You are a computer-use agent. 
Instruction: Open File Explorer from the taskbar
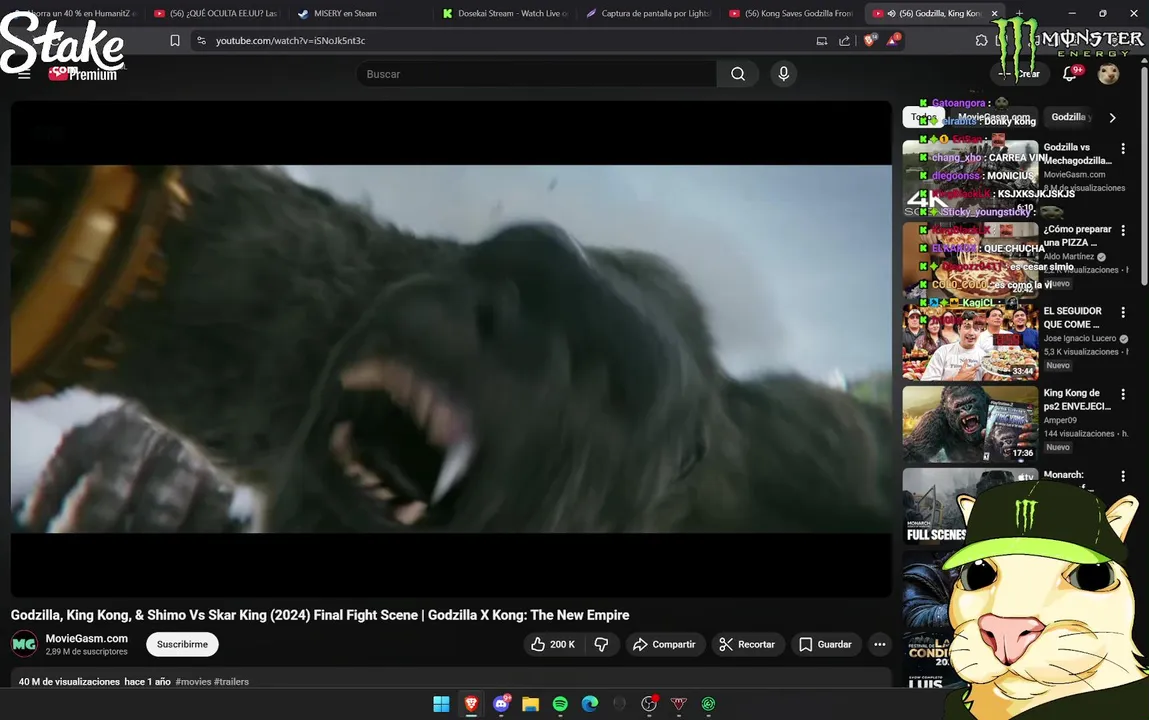pyautogui.click(x=531, y=704)
